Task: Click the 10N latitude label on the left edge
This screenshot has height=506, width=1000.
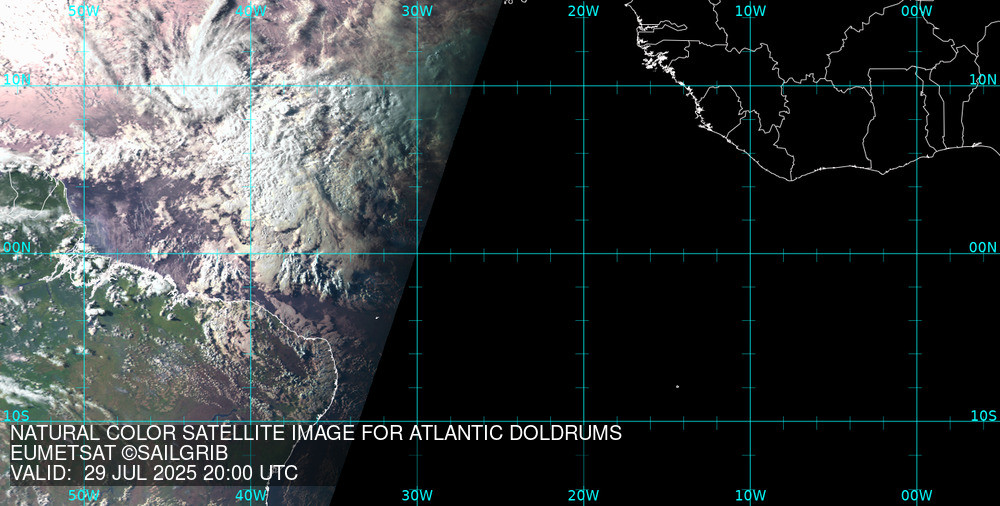Action: 17,79
